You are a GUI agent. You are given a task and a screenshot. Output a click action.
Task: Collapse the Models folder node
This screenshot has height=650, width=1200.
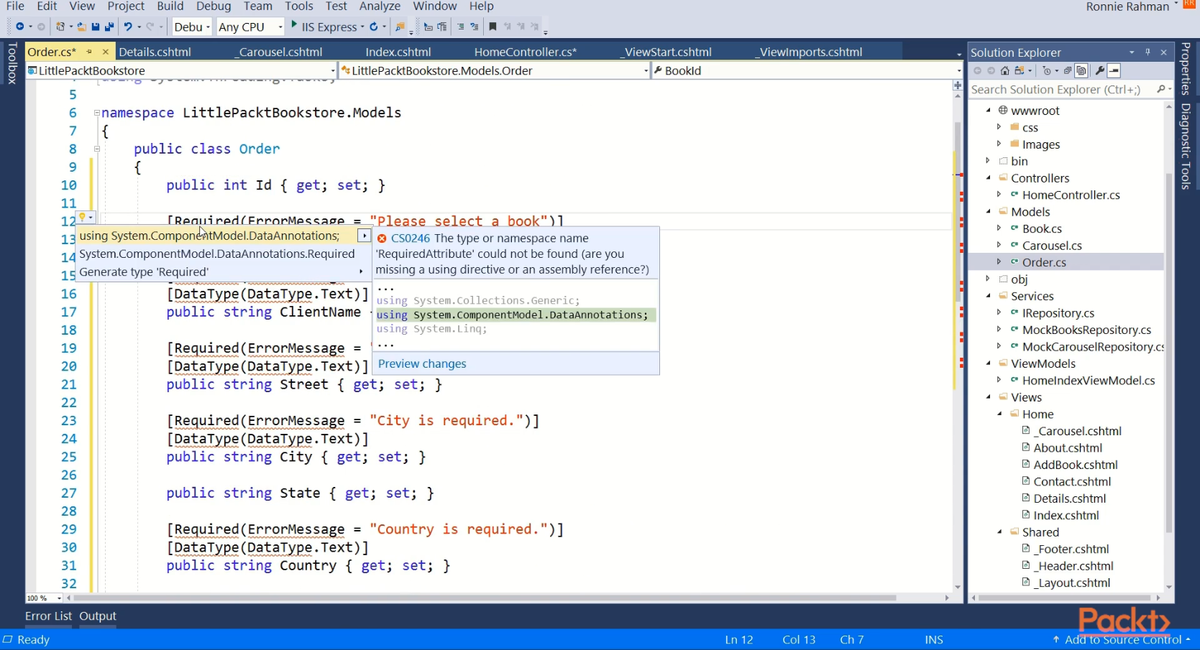[x=988, y=211]
